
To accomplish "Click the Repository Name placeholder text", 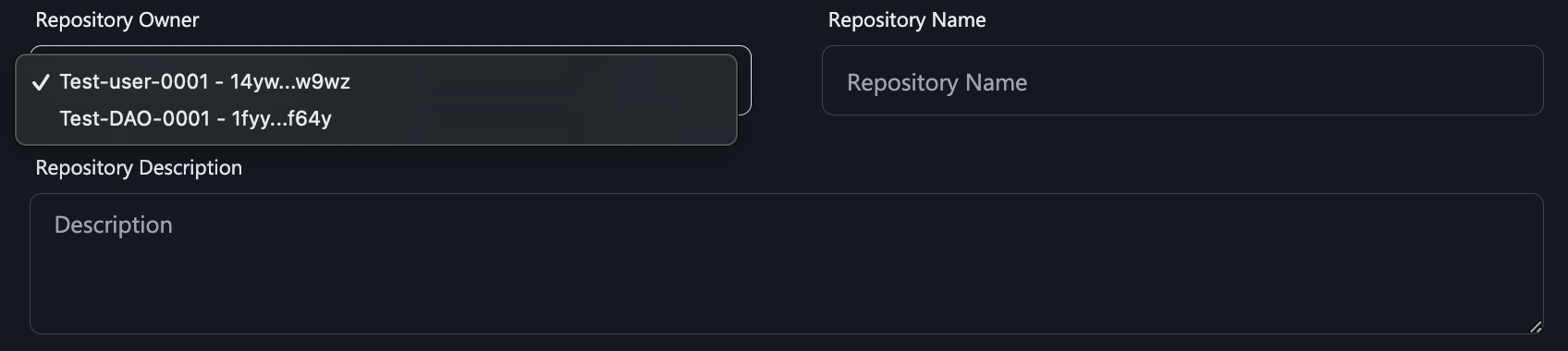I will click(937, 82).
